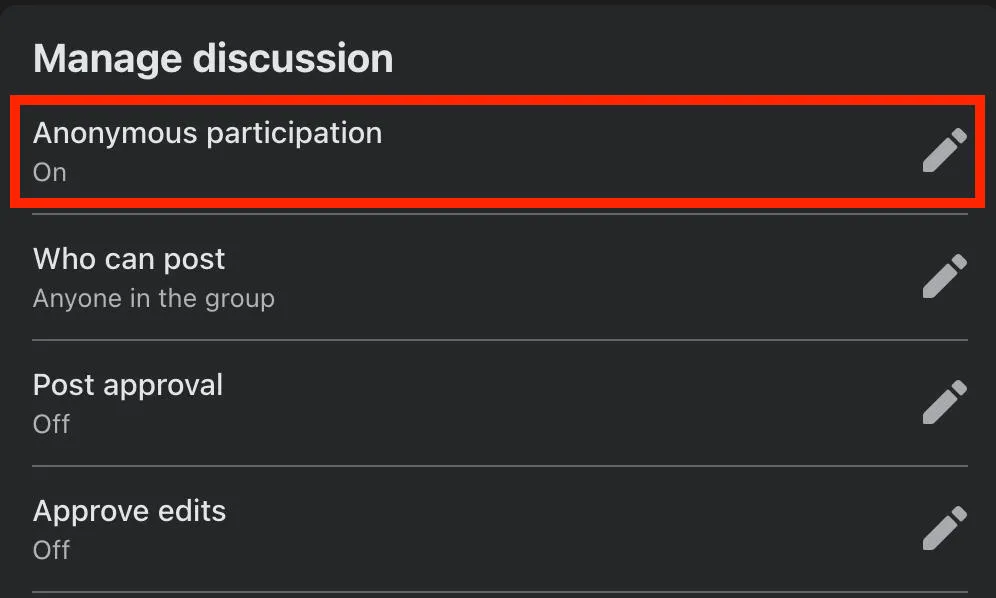Image resolution: width=996 pixels, height=598 pixels.
Task: Select the Approve edits setting label
Action: (130, 512)
